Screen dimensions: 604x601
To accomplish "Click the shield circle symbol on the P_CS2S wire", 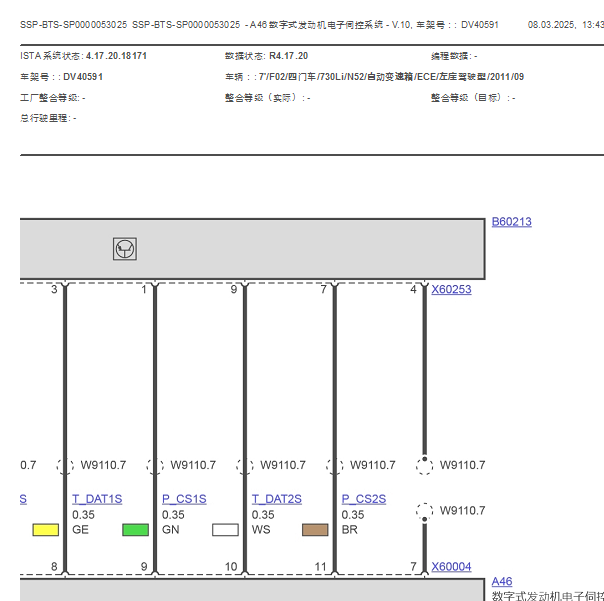I will [334, 466].
